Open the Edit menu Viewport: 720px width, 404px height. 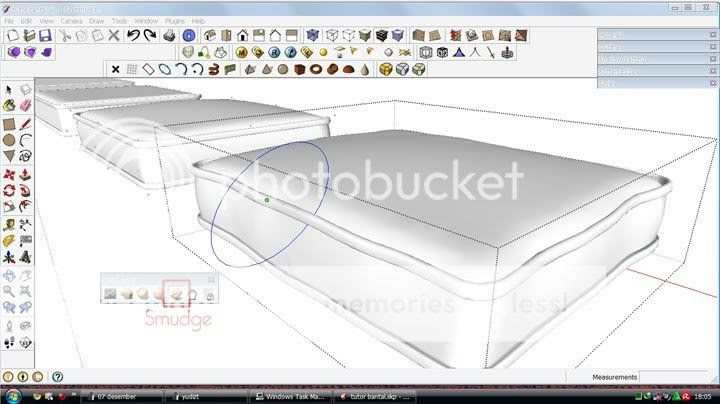click(26, 21)
